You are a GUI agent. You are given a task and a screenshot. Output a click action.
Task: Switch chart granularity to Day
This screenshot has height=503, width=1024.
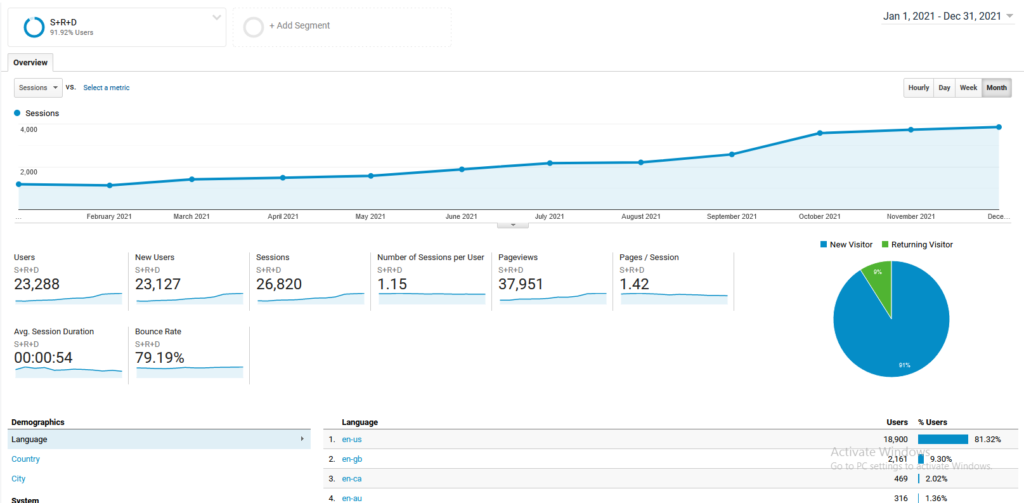click(944, 88)
